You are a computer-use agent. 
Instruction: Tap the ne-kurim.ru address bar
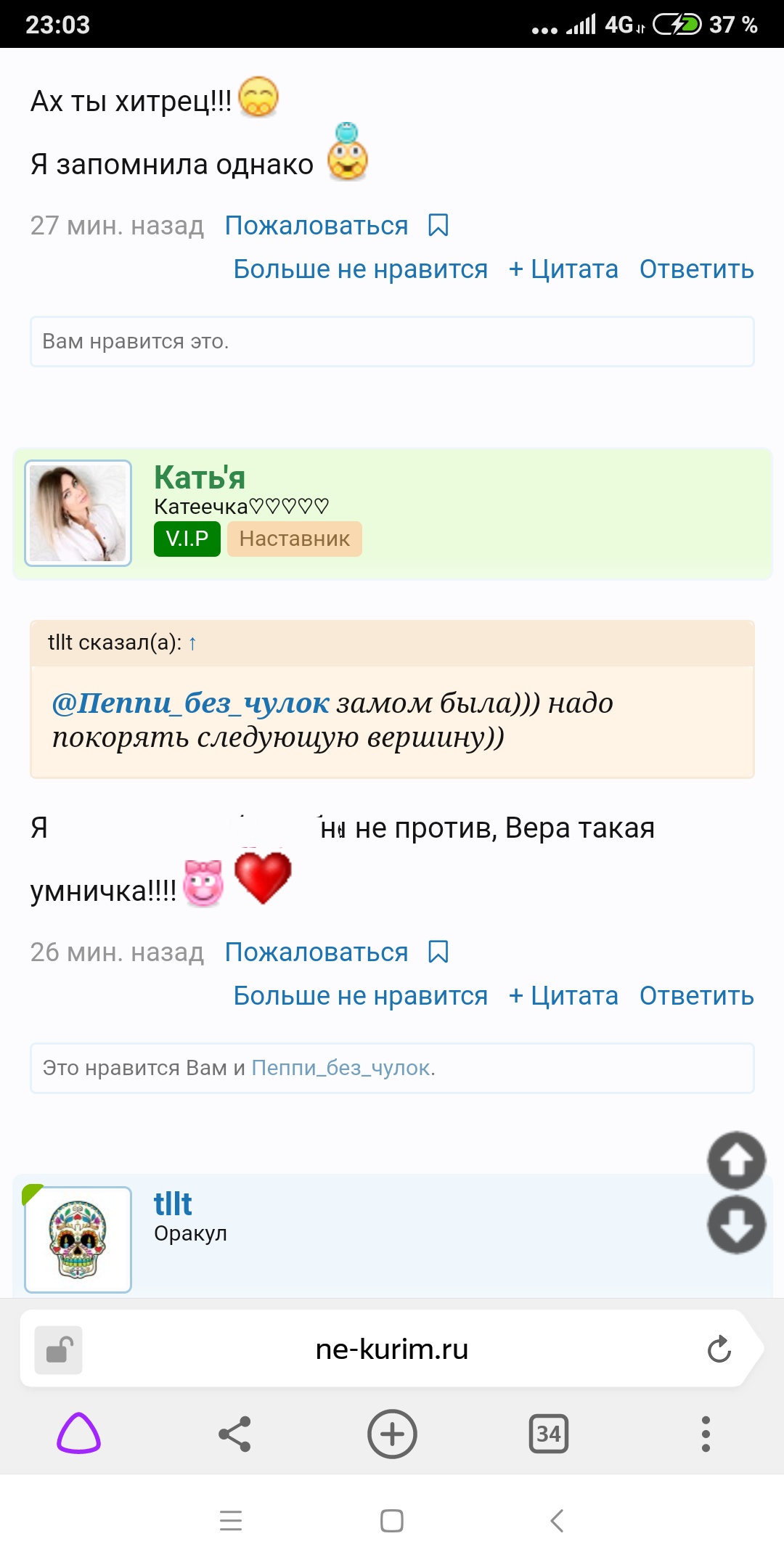tap(392, 1349)
